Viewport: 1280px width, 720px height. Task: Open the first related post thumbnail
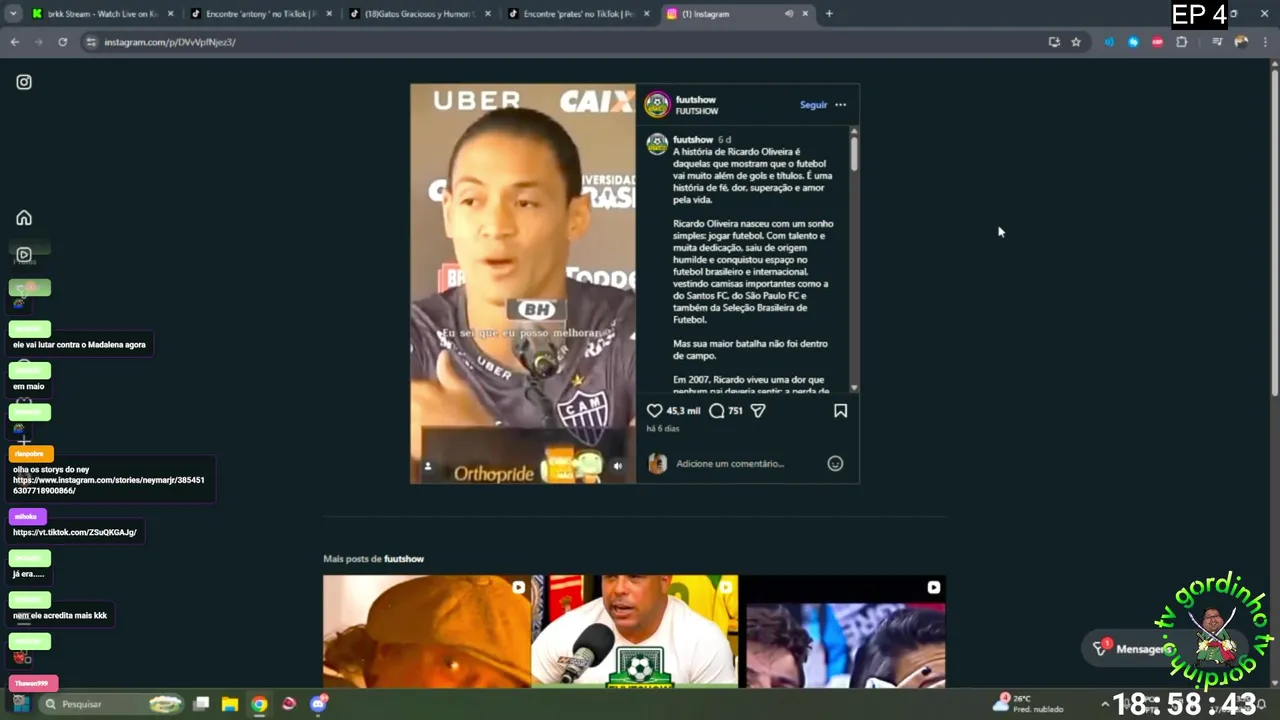(x=427, y=631)
